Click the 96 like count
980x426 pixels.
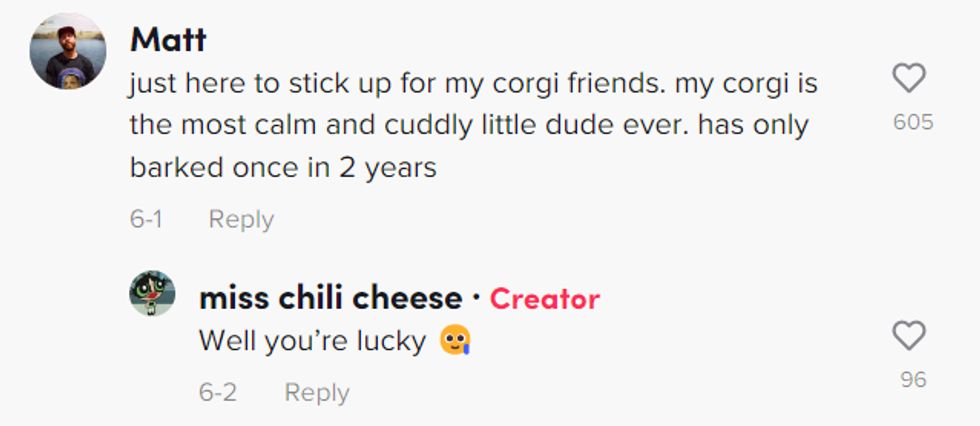(x=913, y=380)
